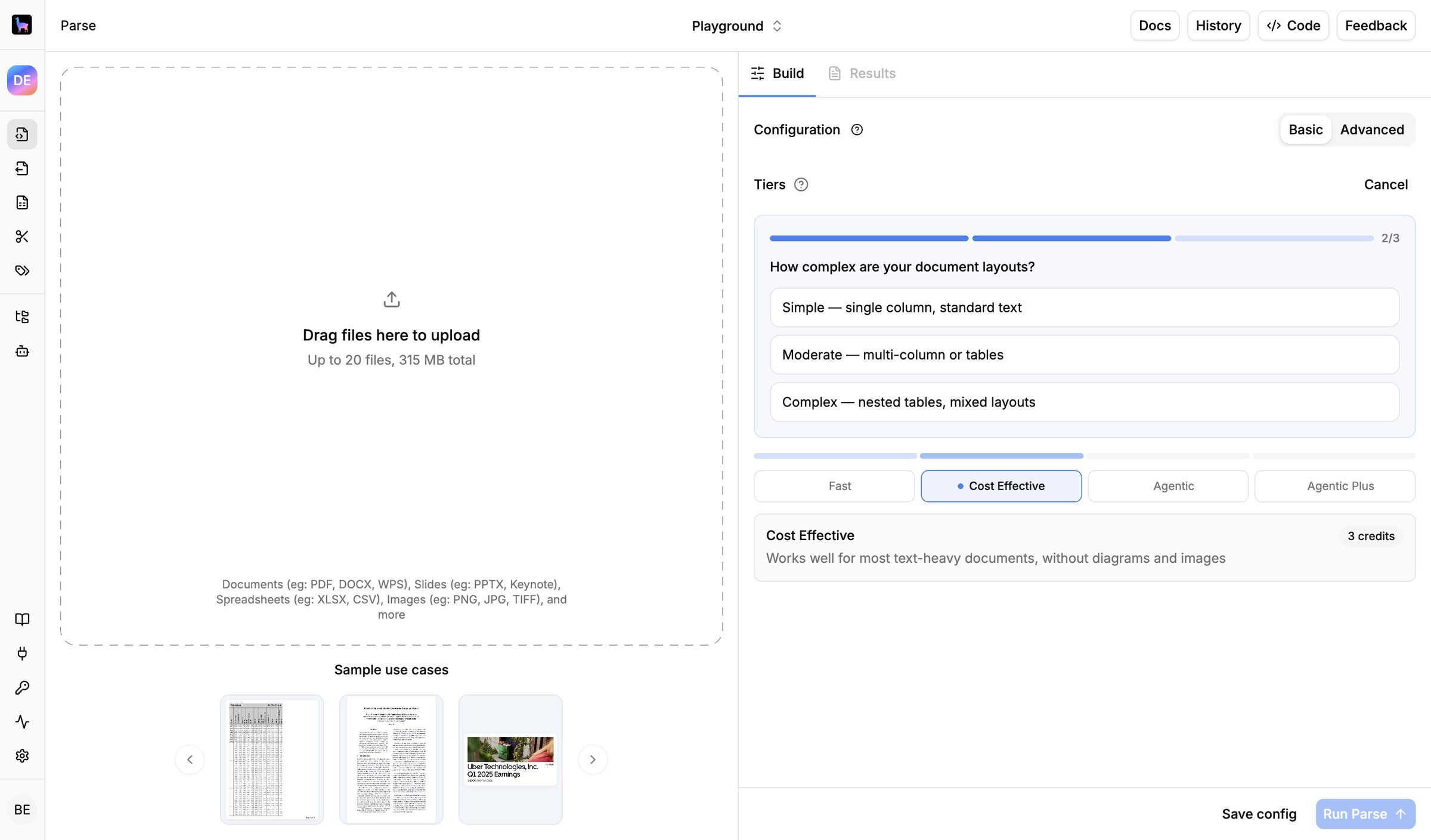
Task: Open the tags Classify icon
Action: (22, 271)
